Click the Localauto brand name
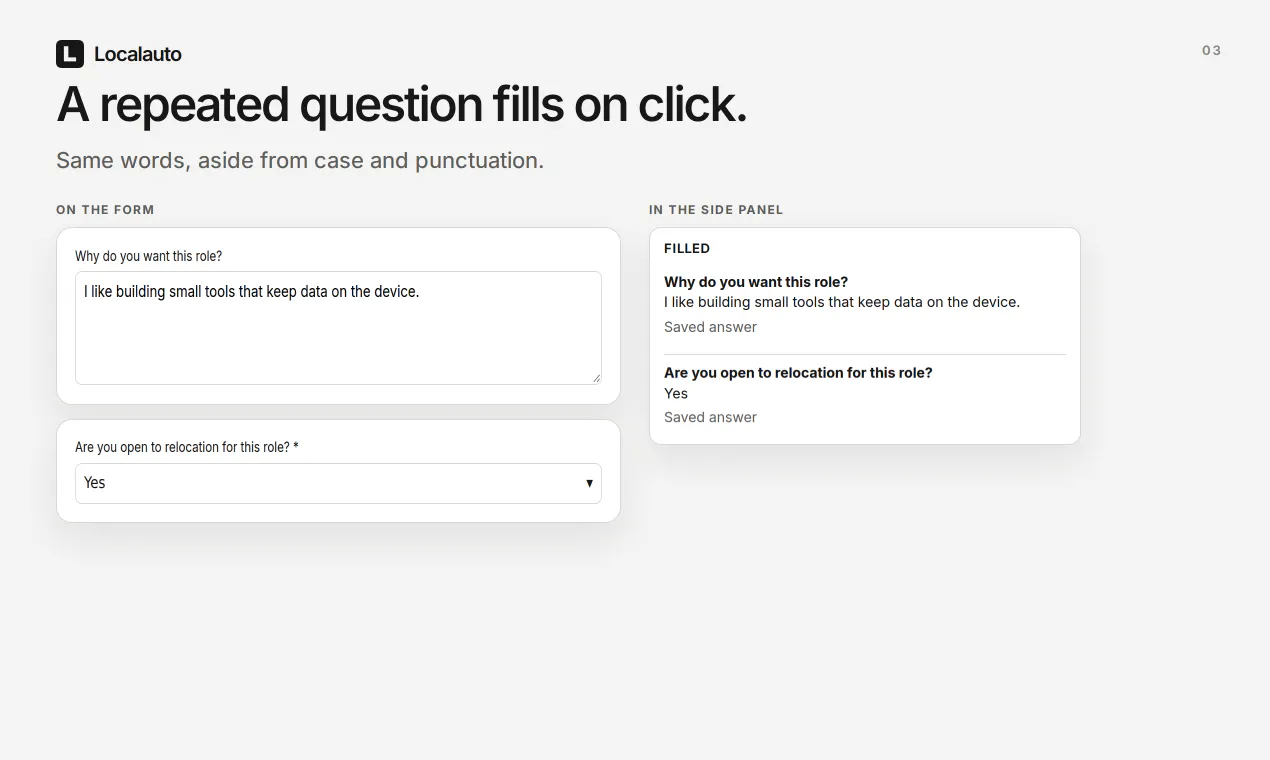This screenshot has width=1270, height=760. [138, 54]
